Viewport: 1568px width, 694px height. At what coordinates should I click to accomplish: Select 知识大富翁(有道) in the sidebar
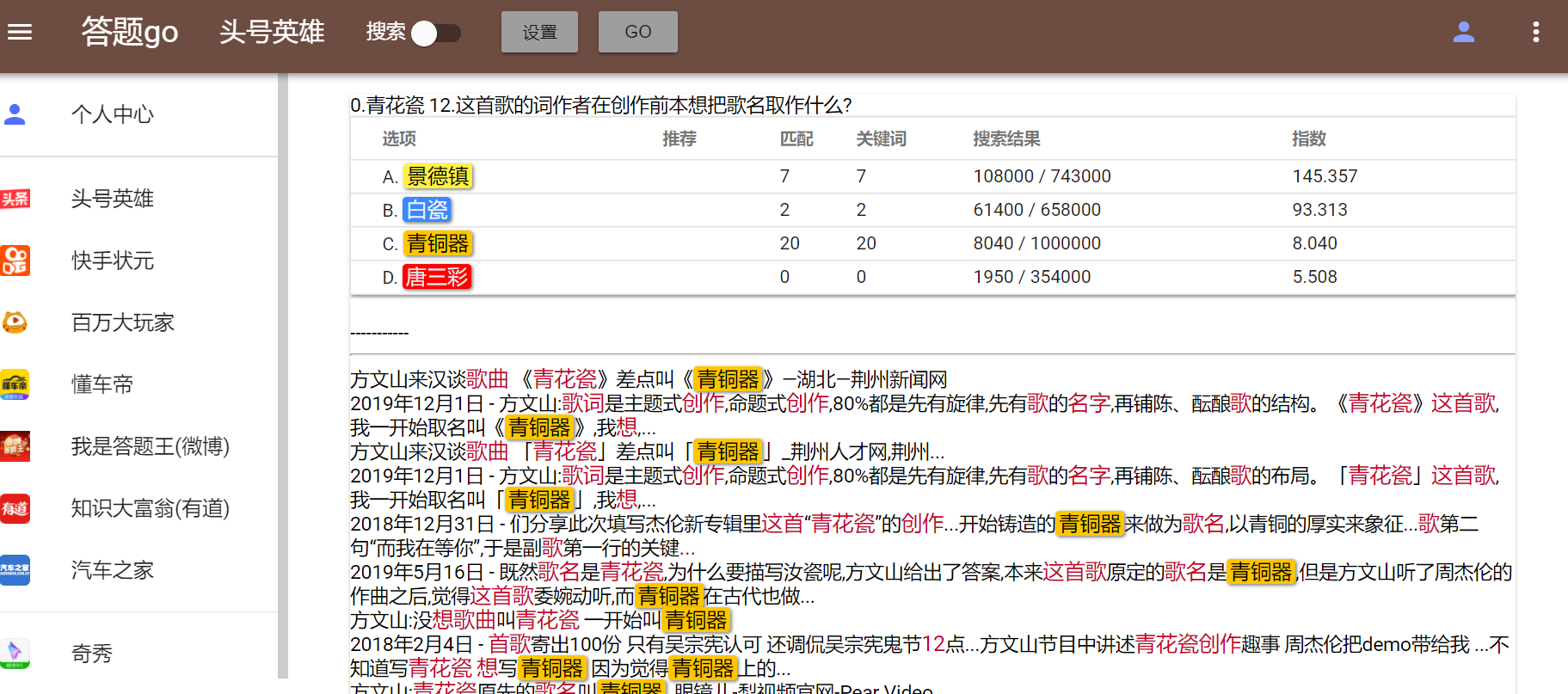click(151, 508)
